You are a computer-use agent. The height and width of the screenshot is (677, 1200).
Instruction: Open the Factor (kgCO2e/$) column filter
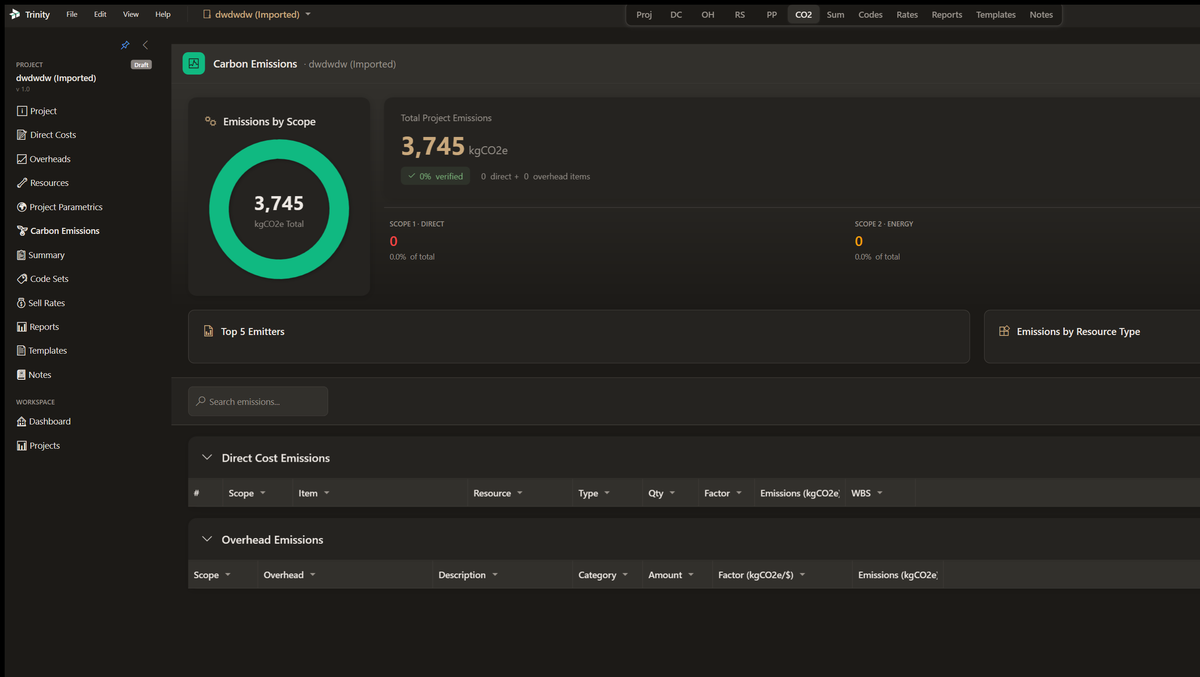point(803,575)
